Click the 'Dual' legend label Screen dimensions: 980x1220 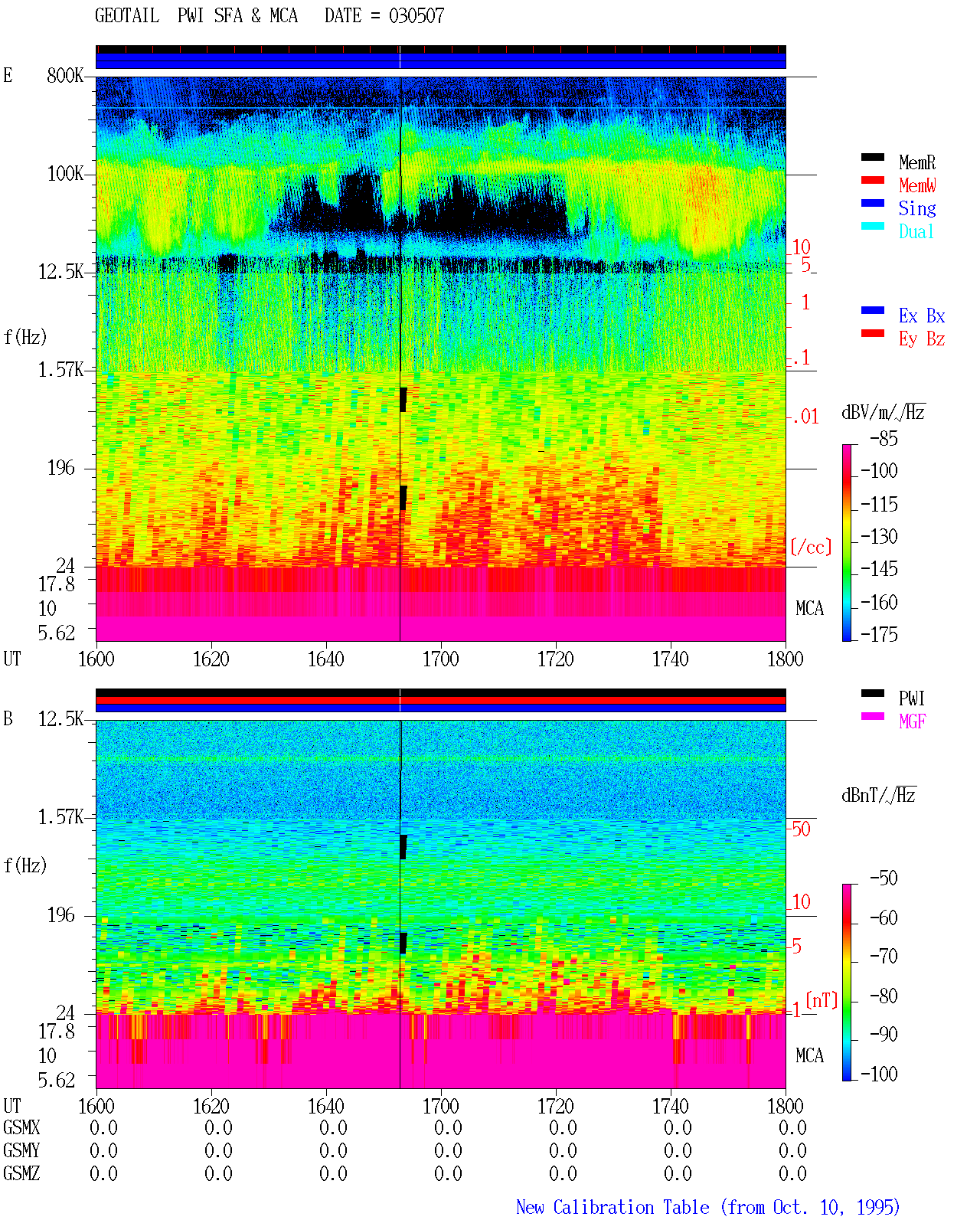point(917,231)
